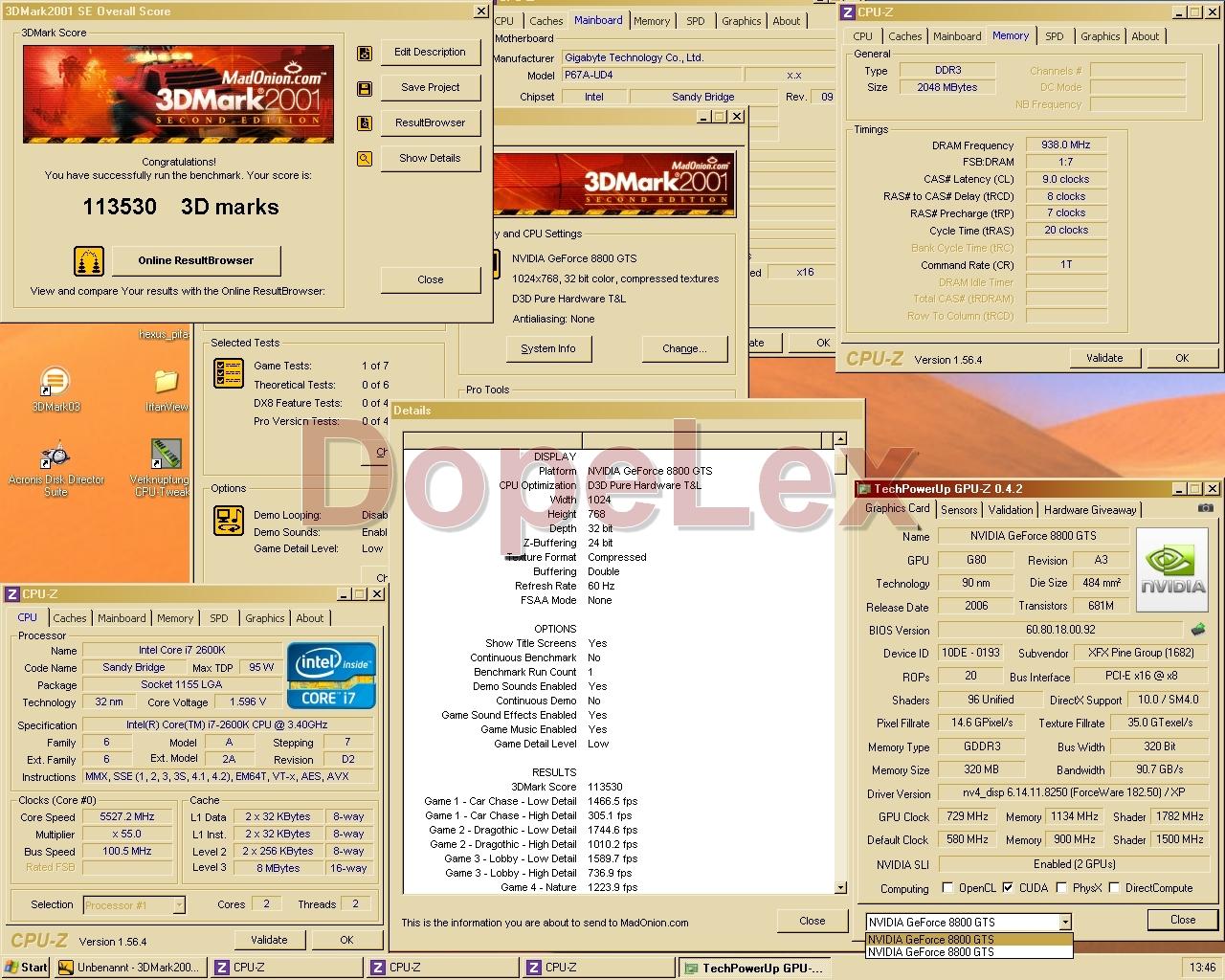
Task: Enable the PhysX checkbox
Action: click(x=1061, y=888)
